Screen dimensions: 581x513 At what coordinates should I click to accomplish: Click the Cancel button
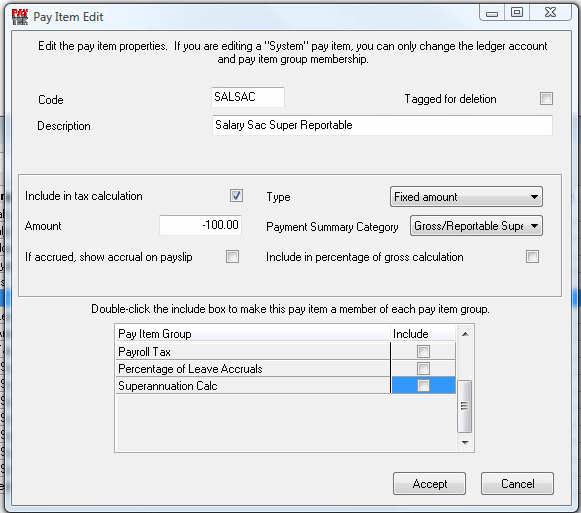tap(517, 483)
